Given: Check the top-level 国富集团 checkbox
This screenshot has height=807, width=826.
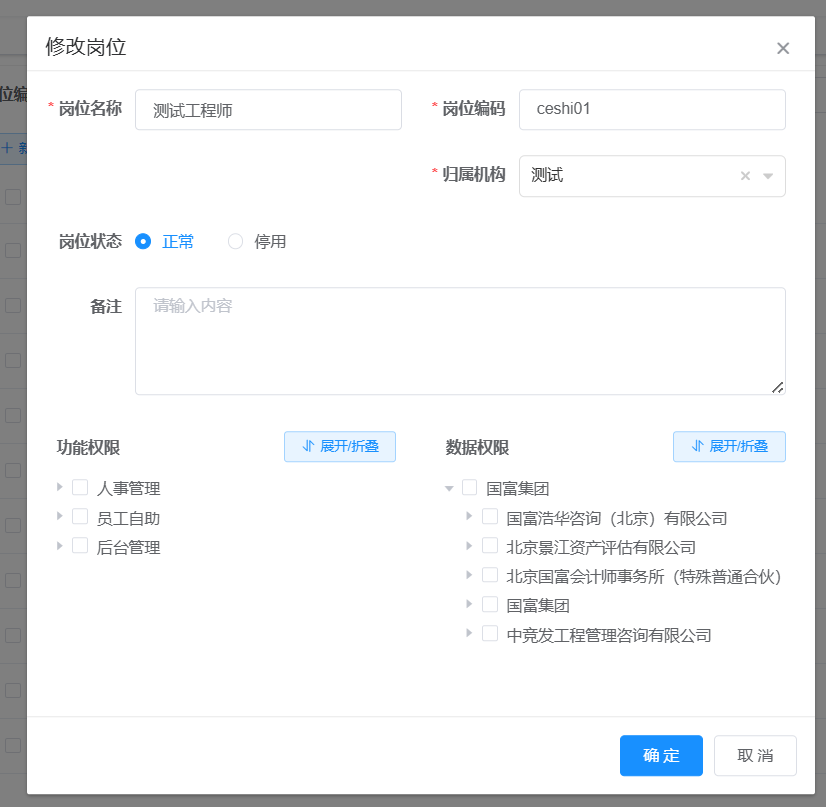Looking at the screenshot, I should (469, 487).
